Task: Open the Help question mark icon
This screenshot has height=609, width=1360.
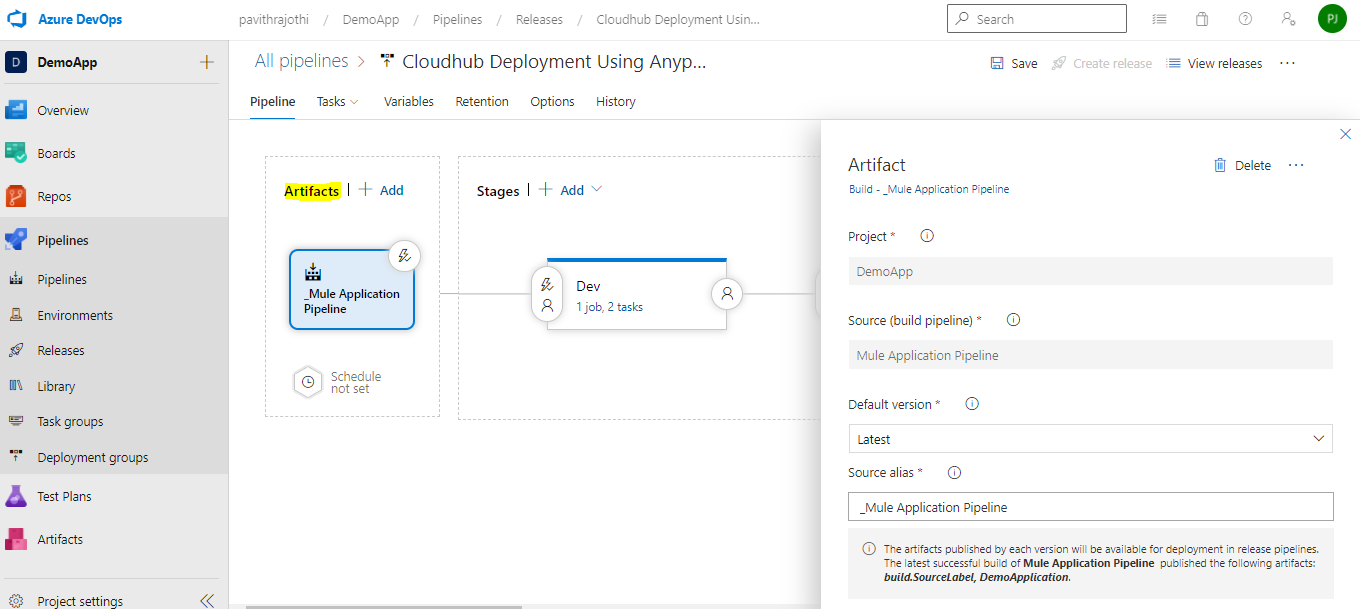Action: (x=1245, y=19)
